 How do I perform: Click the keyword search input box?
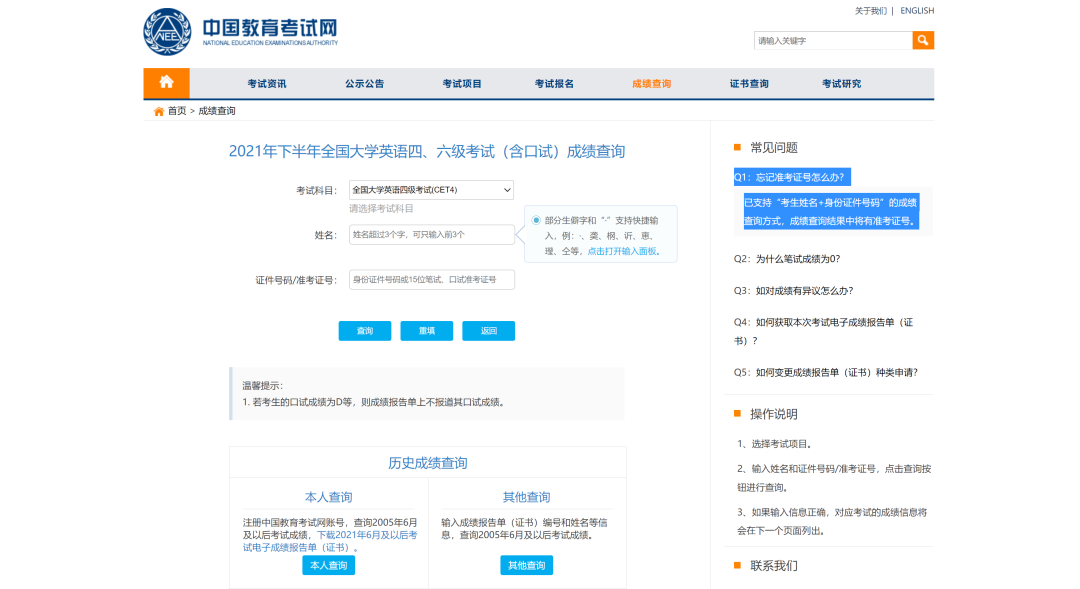click(832, 40)
